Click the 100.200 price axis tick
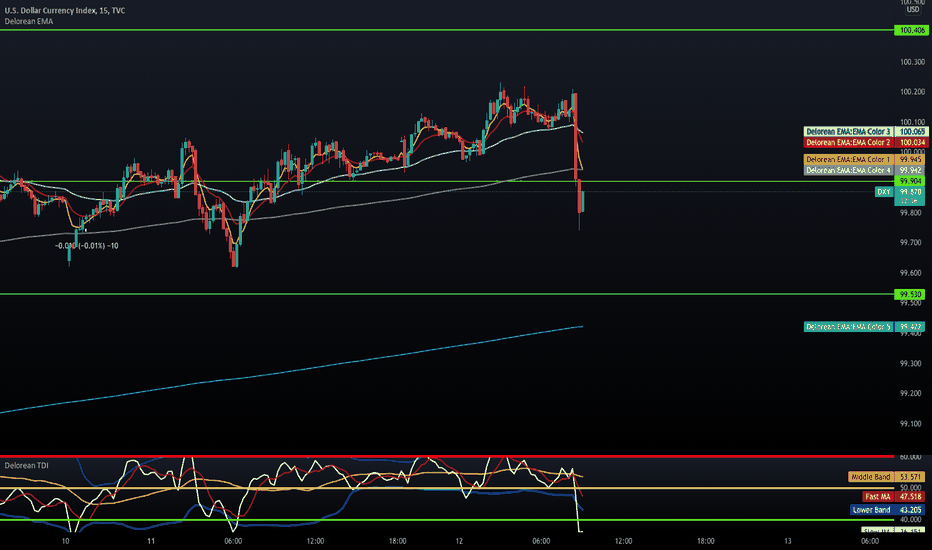Image resolution: width=932 pixels, height=550 pixels. (x=912, y=92)
